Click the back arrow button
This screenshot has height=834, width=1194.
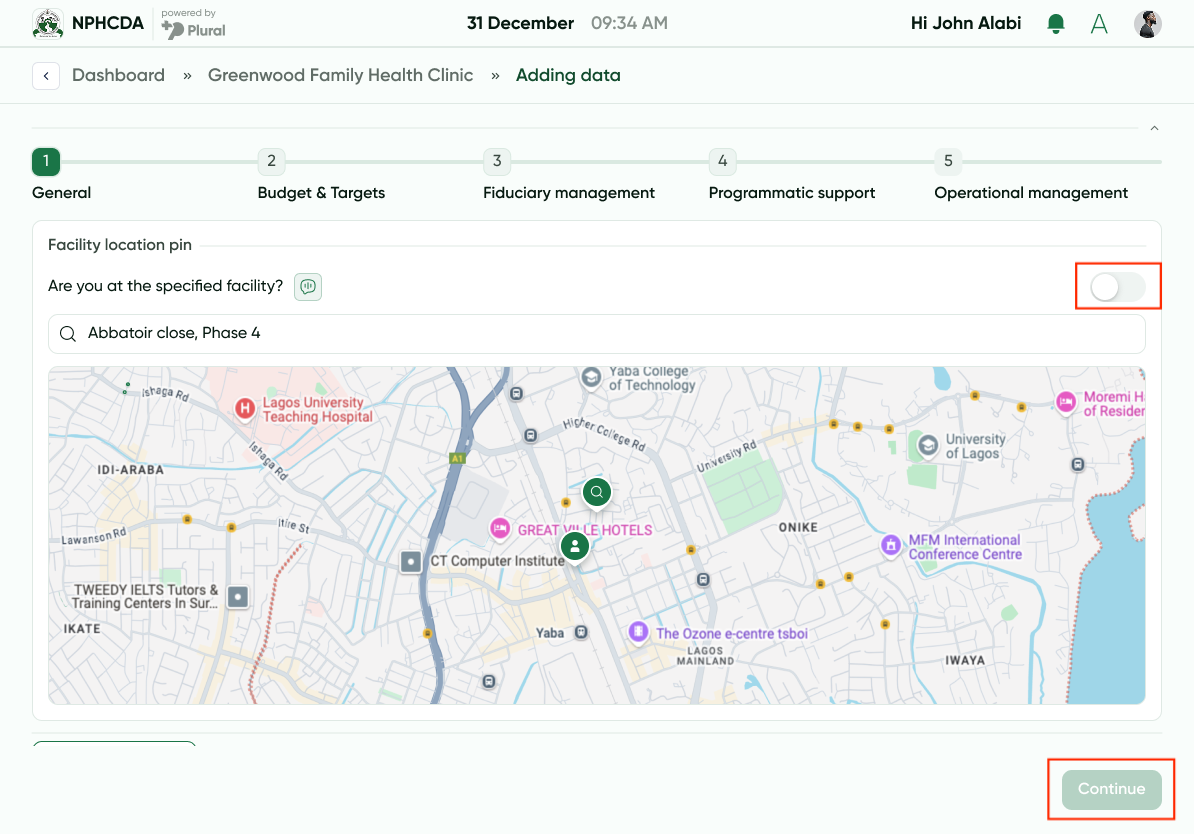pyautogui.click(x=46, y=76)
